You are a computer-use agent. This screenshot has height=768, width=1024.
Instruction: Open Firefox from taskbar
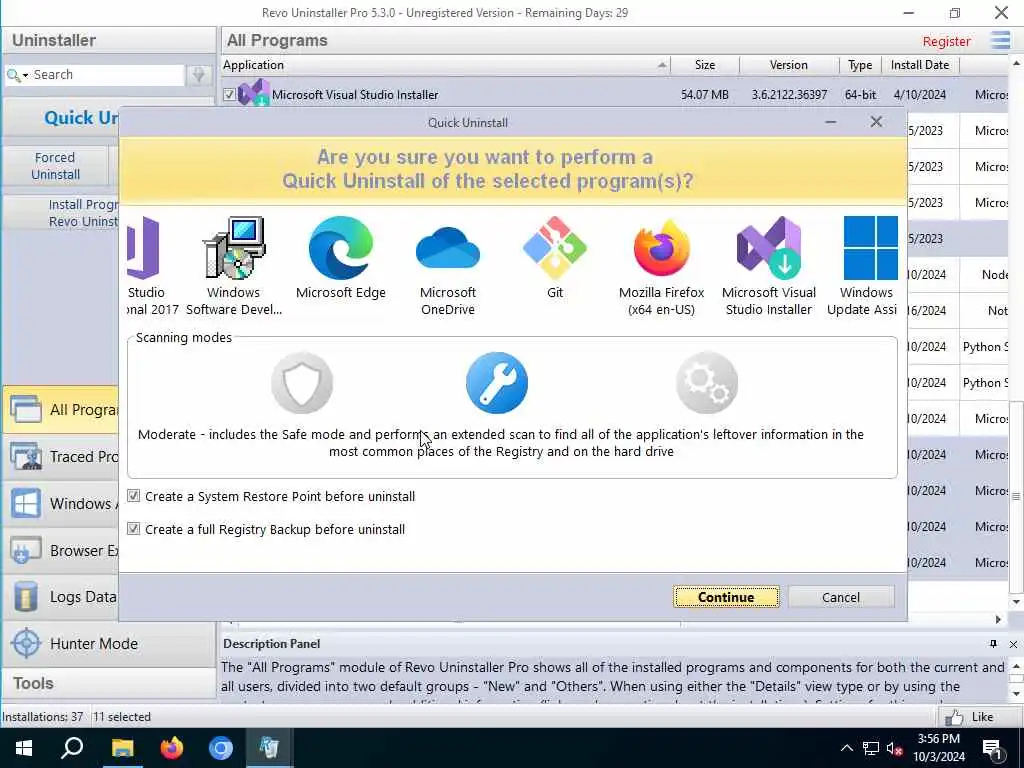172,748
